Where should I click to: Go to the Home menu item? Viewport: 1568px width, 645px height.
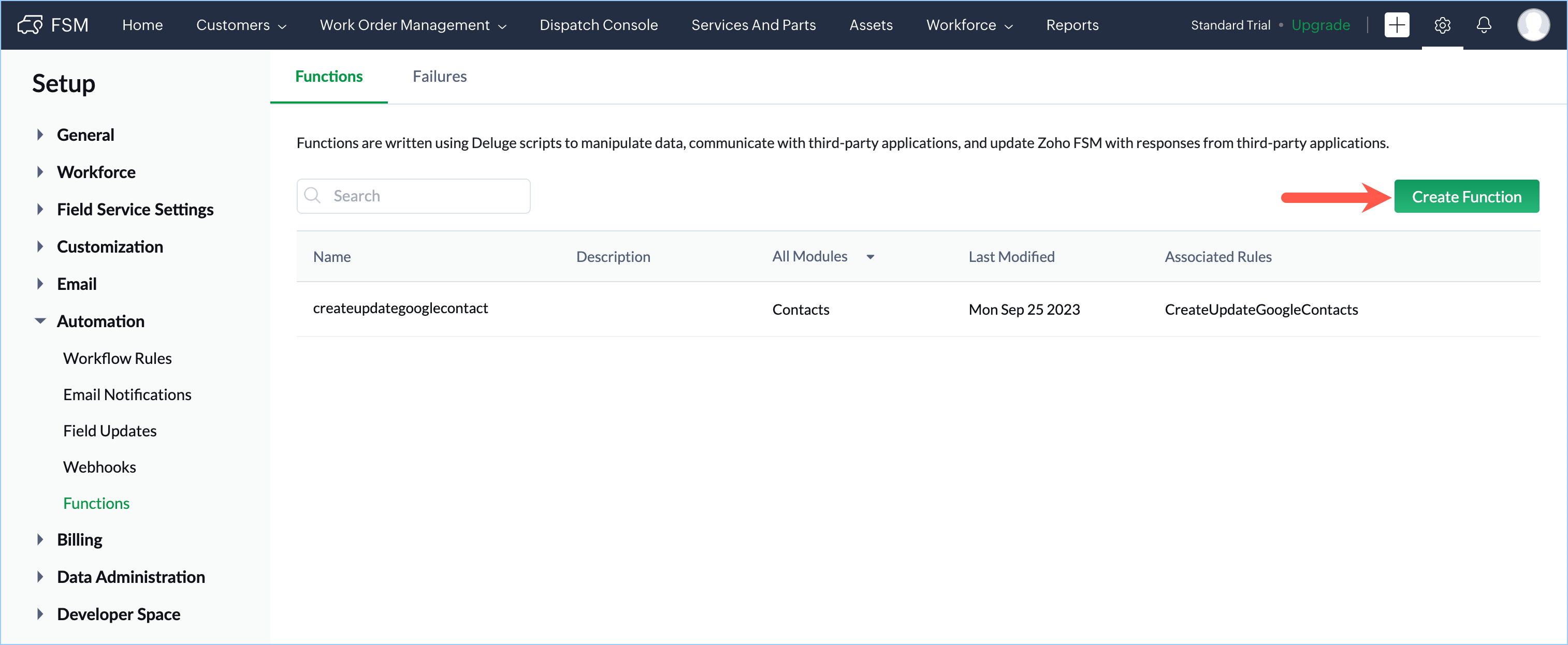click(x=142, y=25)
